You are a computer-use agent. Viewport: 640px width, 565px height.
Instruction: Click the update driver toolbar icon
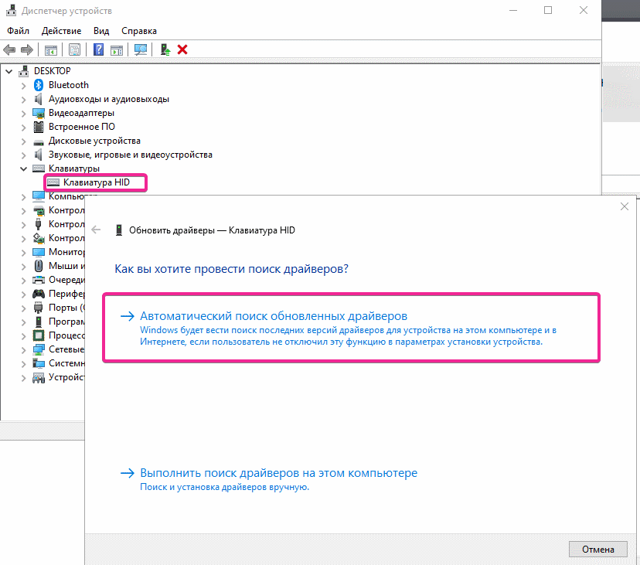pyautogui.click(x=165, y=50)
